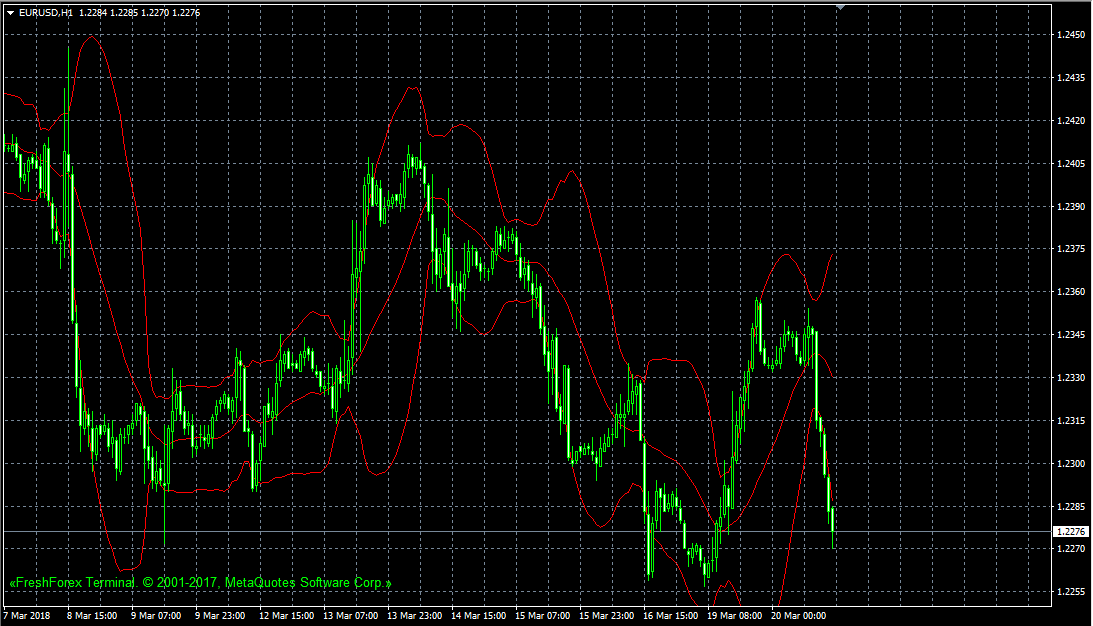Click the 1.2285 price axis label
The image size is (1093, 626).
pyautogui.click(x=1071, y=507)
